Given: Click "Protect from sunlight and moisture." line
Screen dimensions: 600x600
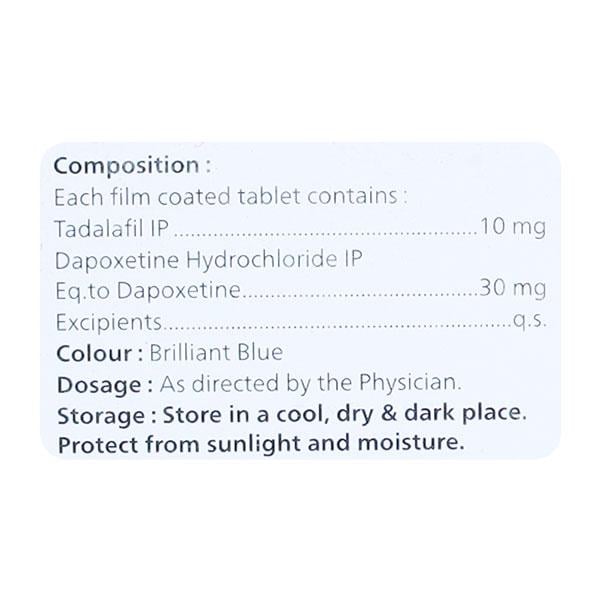Looking at the screenshot, I should pyautogui.click(x=261, y=444).
